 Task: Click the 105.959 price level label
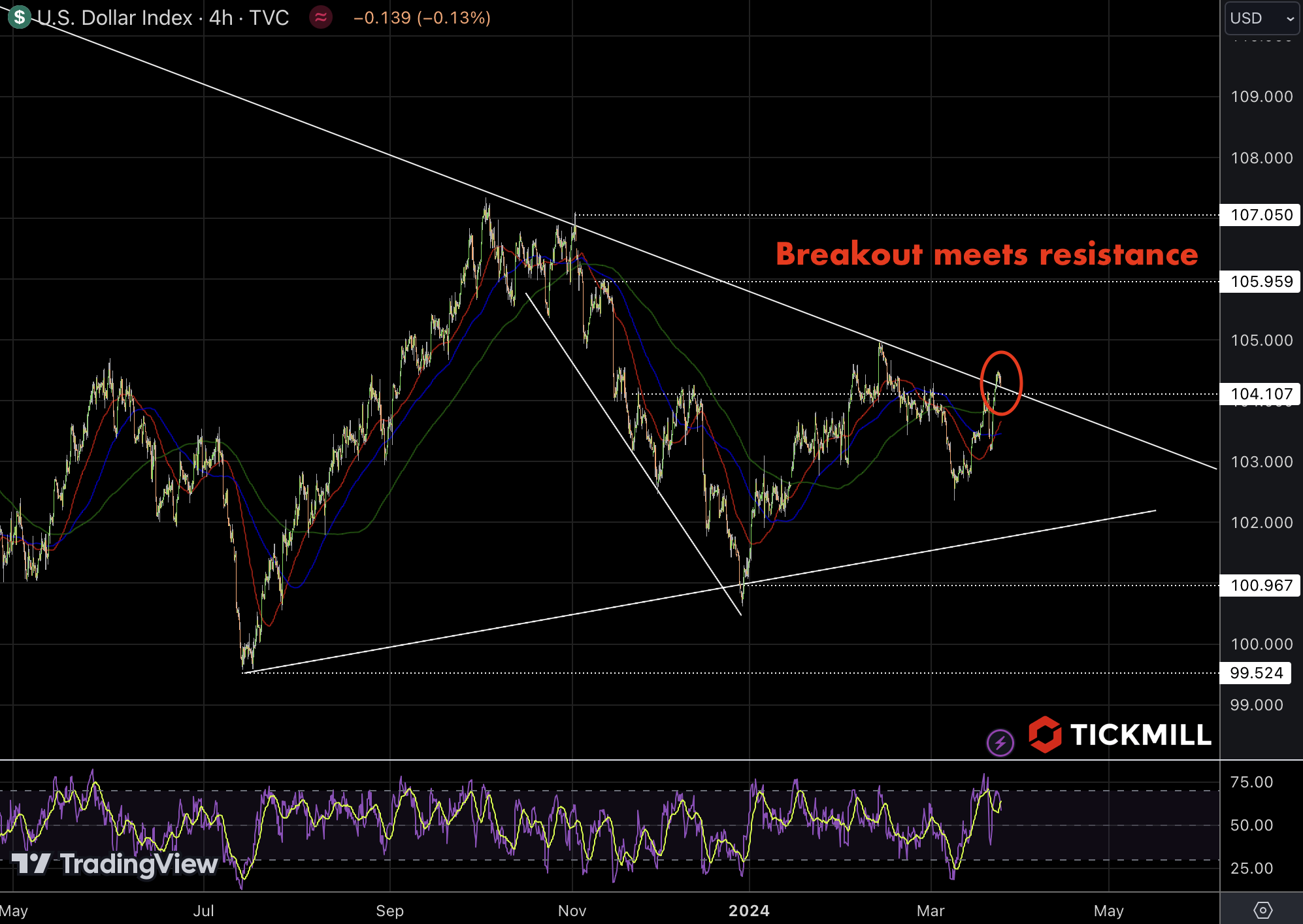[x=1261, y=282]
